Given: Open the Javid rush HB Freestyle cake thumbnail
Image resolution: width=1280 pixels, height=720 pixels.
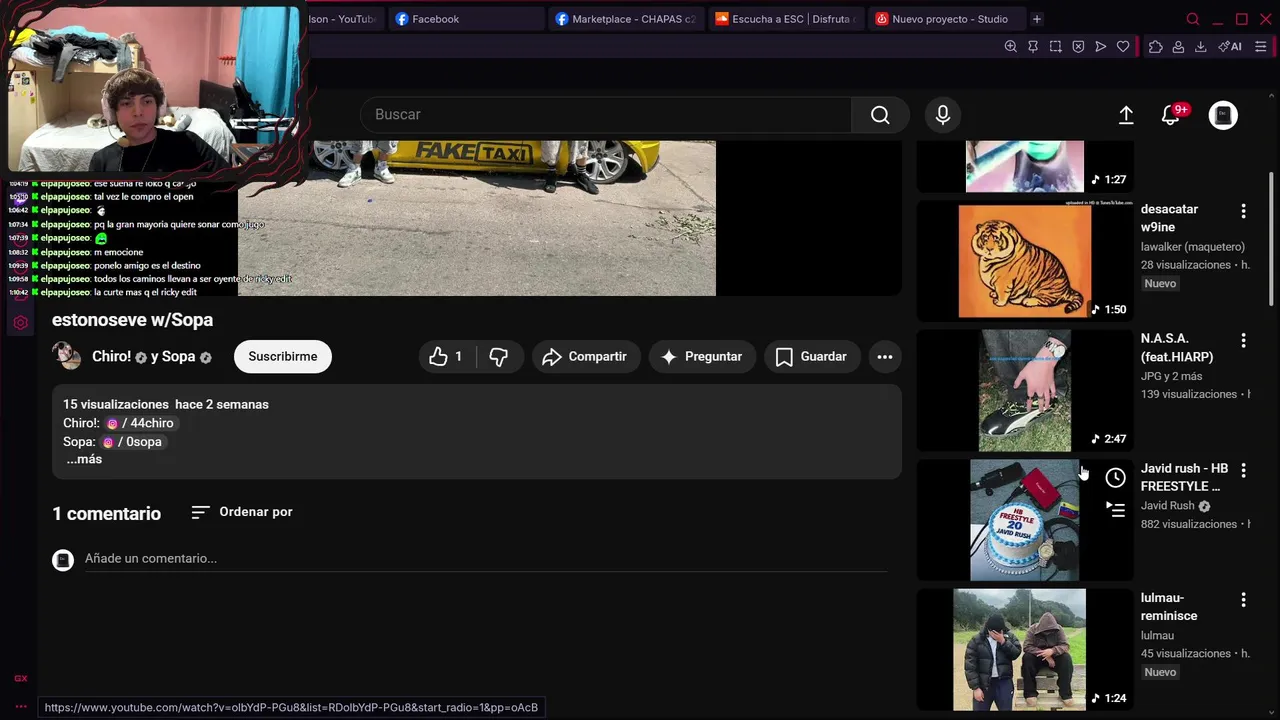Looking at the screenshot, I should pos(1025,520).
